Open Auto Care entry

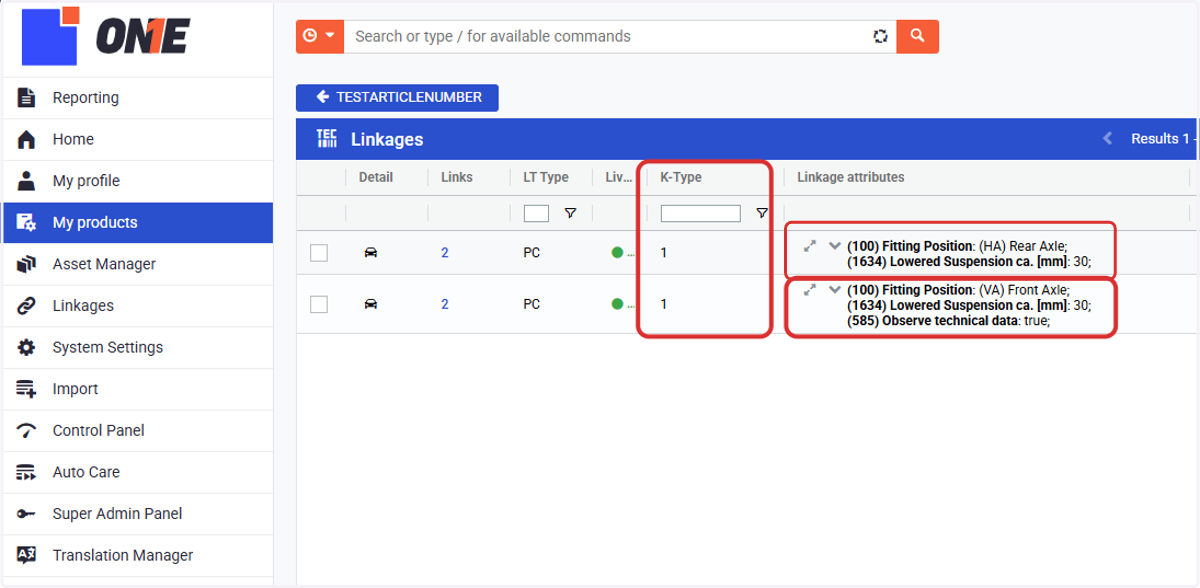(137, 472)
